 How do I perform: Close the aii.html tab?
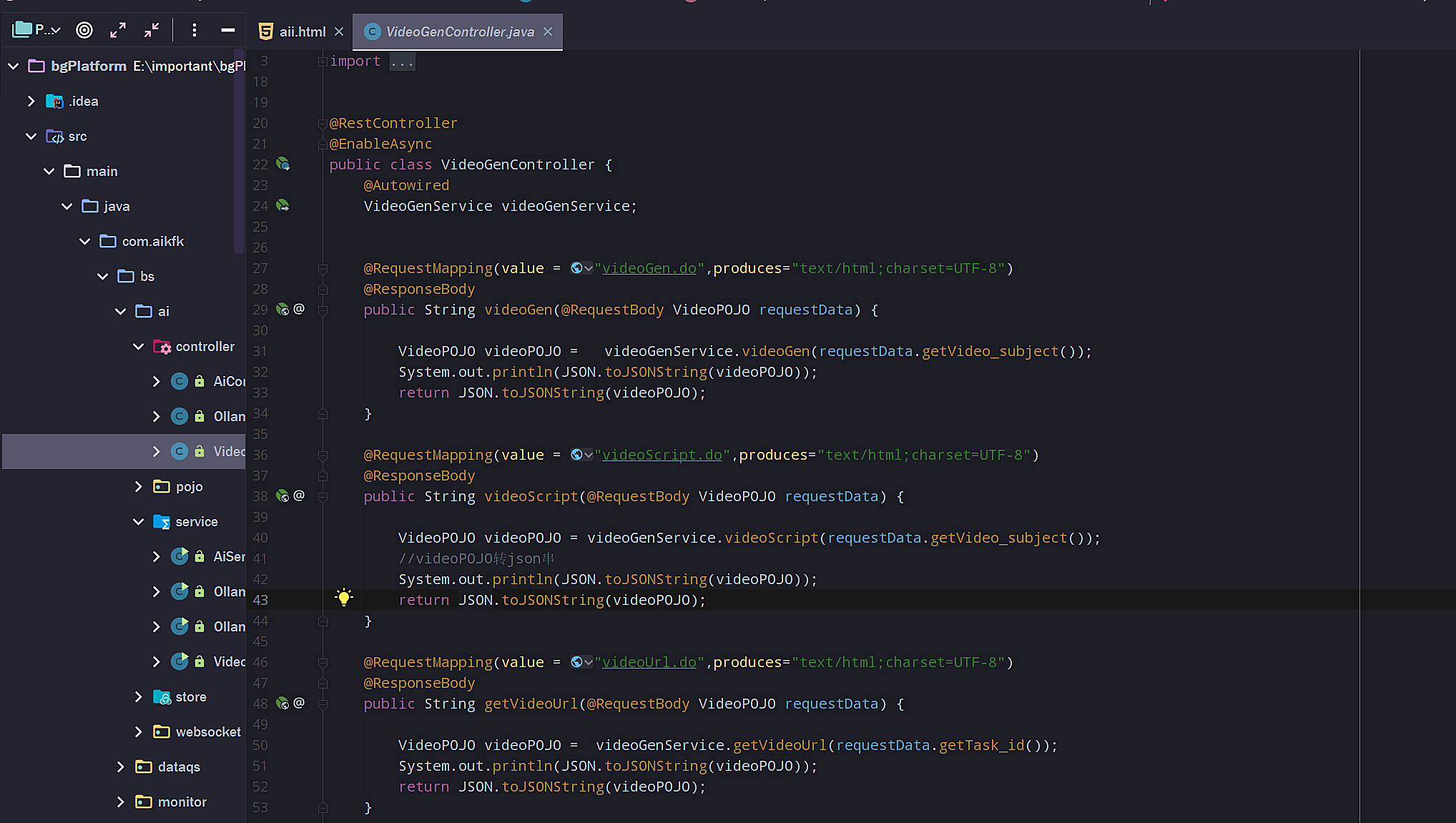pos(339,31)
